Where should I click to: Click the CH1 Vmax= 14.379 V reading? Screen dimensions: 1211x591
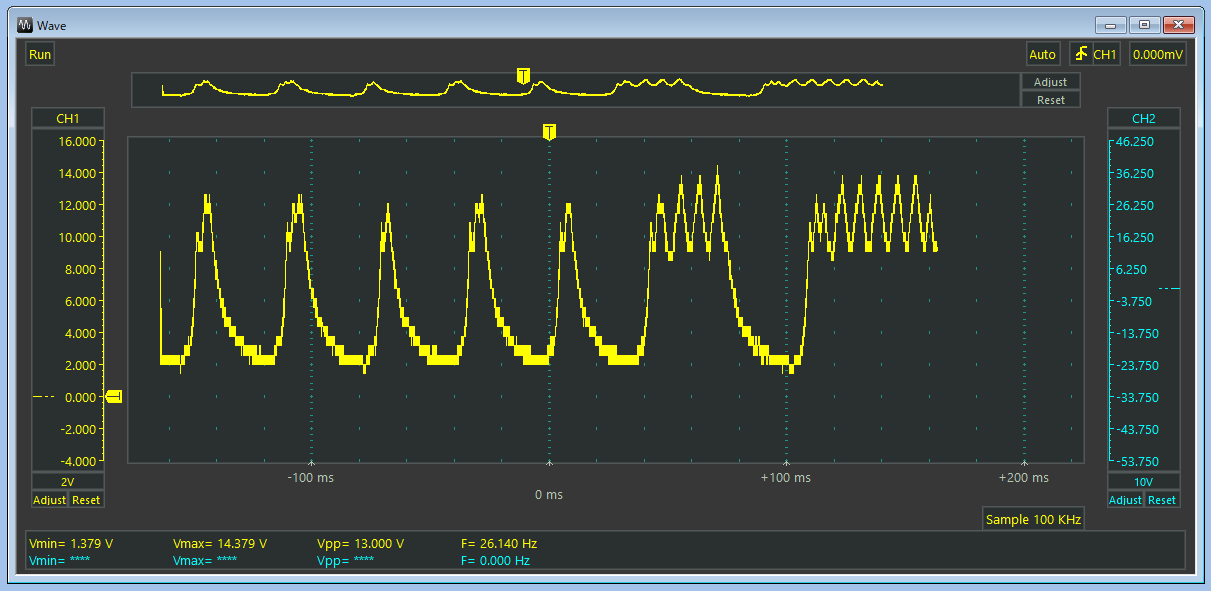220,544
